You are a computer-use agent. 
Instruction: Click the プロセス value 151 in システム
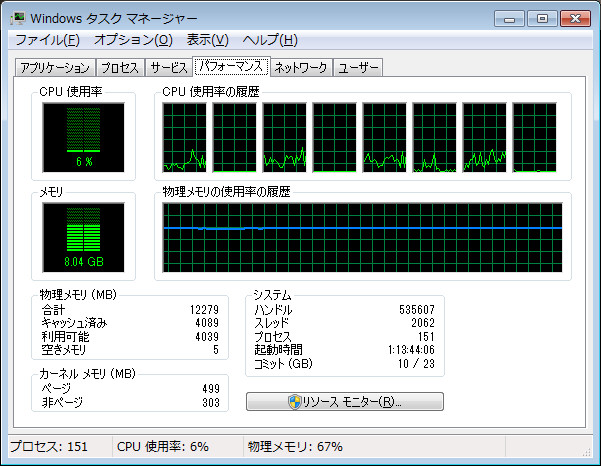[426, 336]
